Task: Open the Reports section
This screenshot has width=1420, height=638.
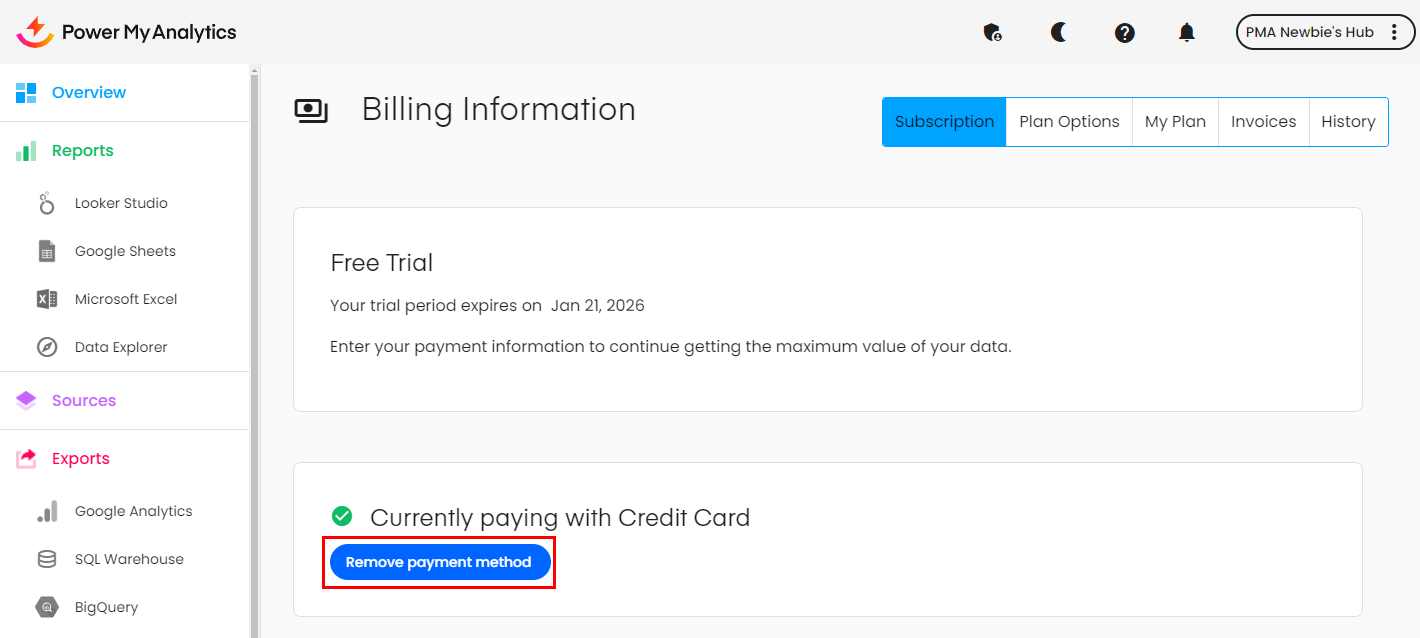Action: 82,151
